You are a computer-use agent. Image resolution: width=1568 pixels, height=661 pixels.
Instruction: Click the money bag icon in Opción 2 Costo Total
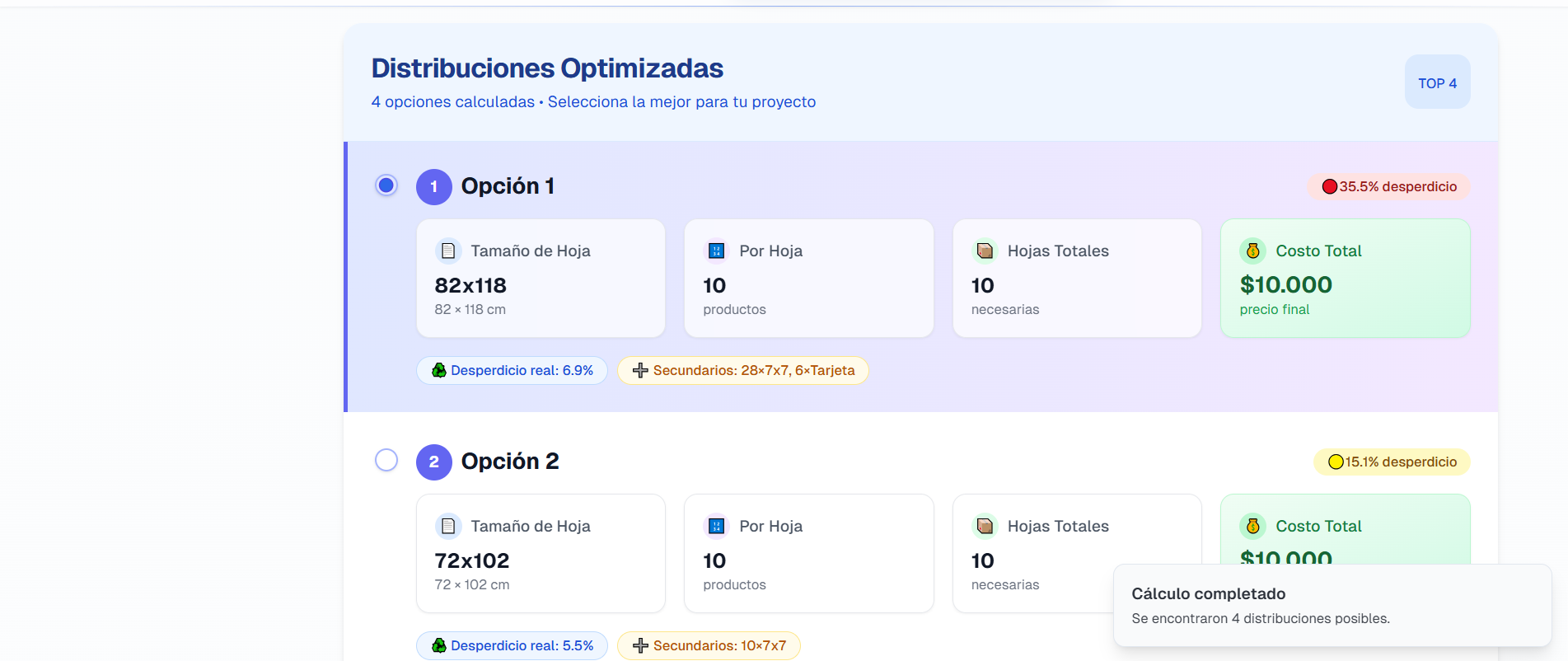pos(1252,526)
